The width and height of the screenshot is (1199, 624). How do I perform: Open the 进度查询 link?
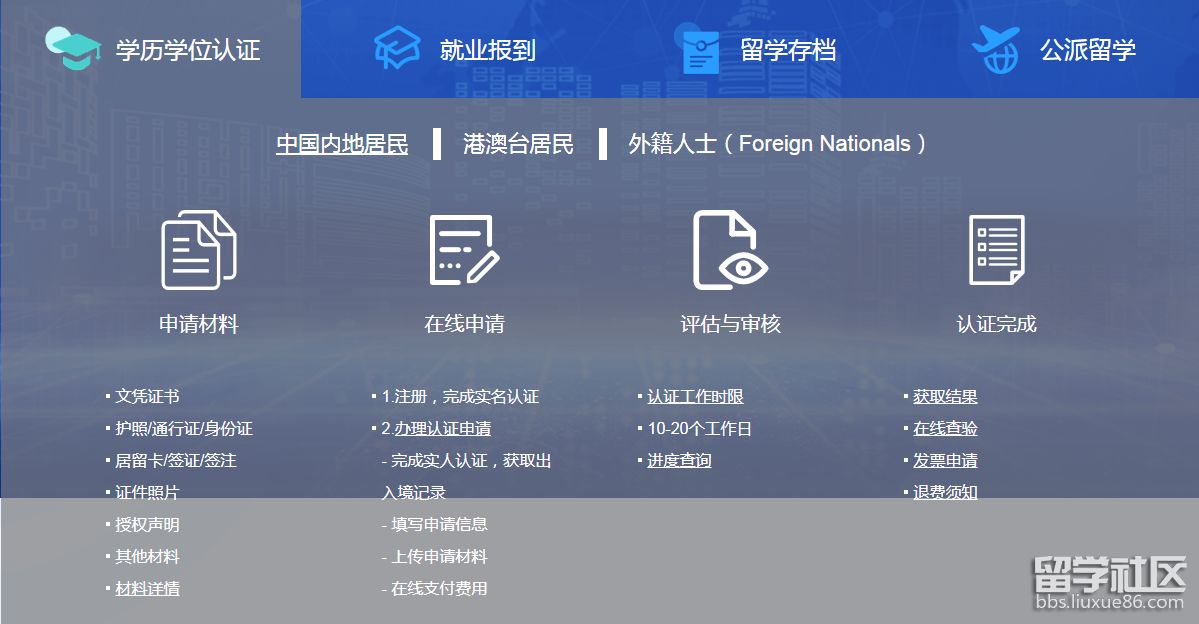pyautogui.click(x=679, y=461)
